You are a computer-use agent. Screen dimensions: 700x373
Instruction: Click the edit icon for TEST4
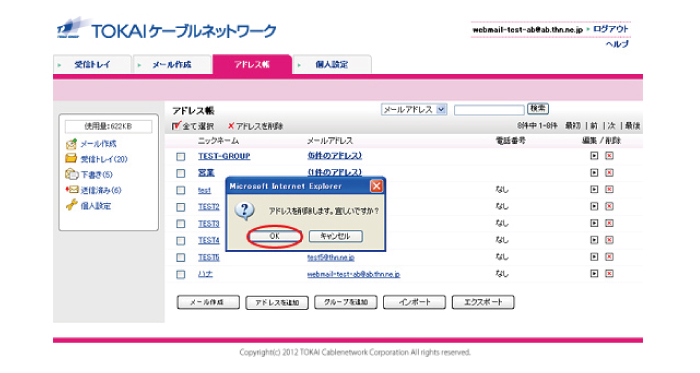[594, 240]
